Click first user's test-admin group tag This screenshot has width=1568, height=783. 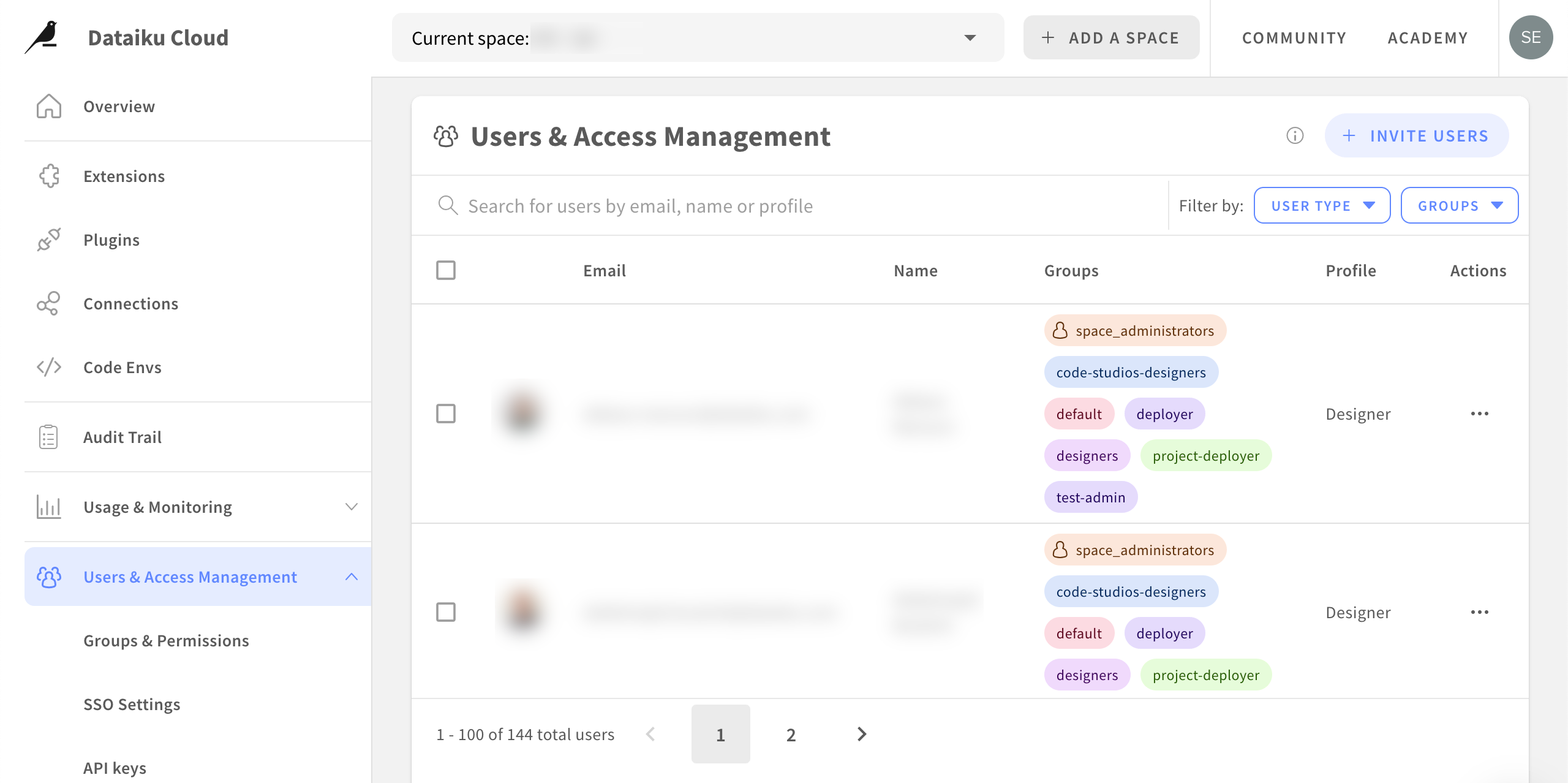(1091, 497)
